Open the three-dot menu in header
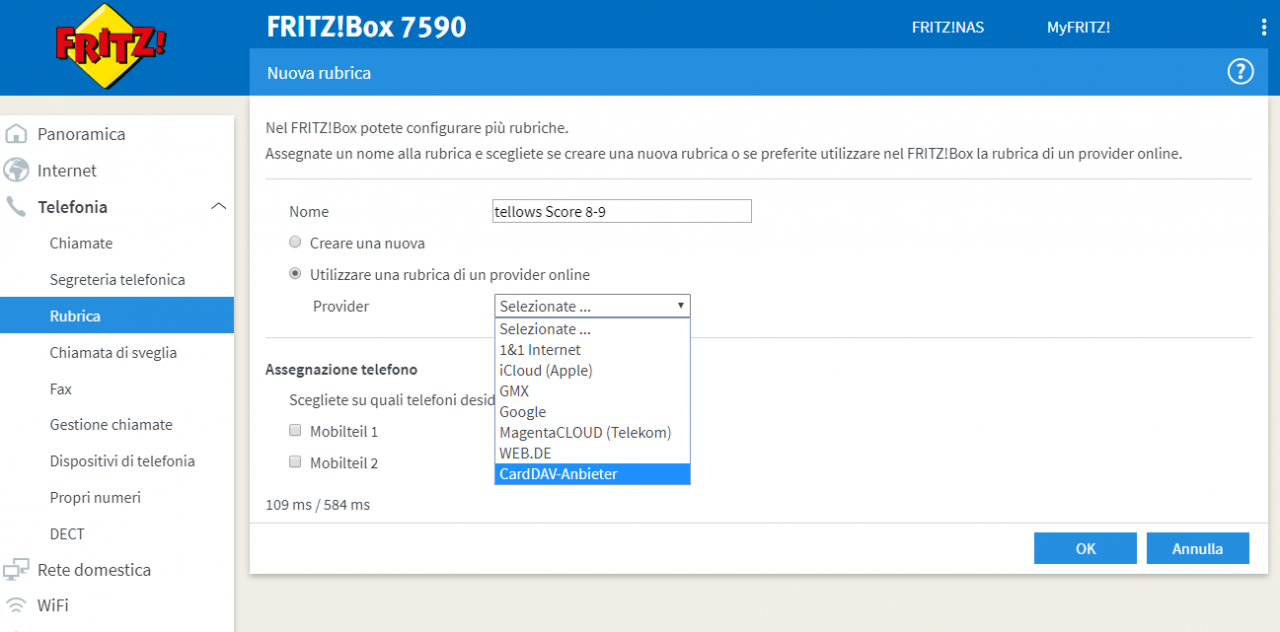This screenshot has width=1280, height=632. 1264,27
